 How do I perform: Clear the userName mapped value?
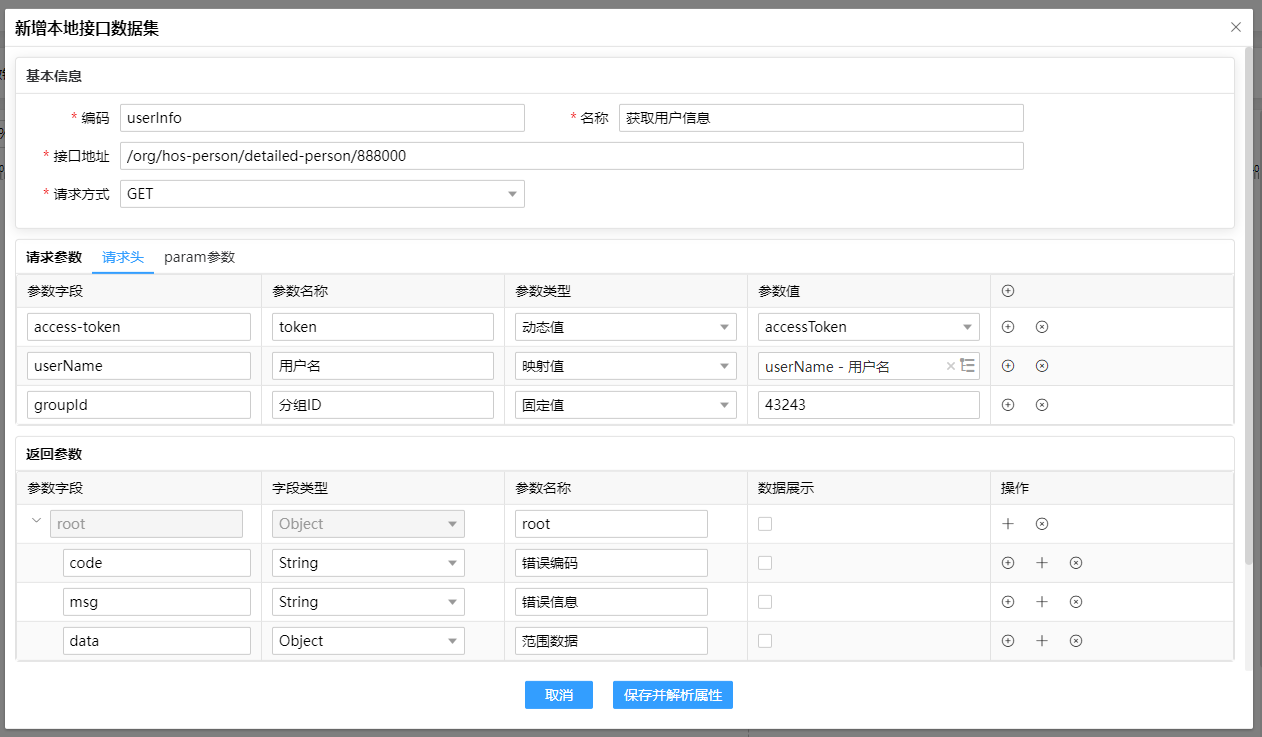(950, 366)
